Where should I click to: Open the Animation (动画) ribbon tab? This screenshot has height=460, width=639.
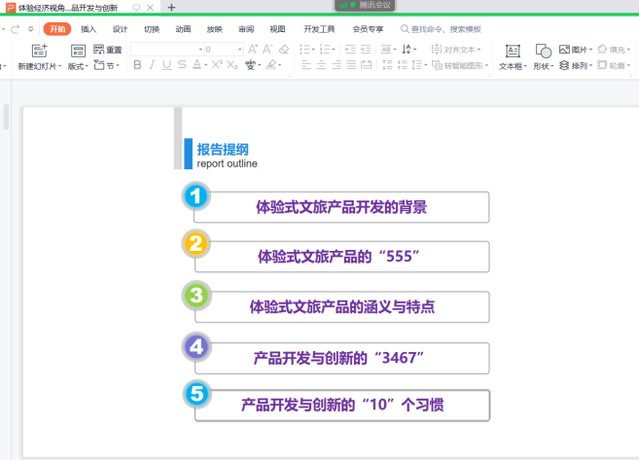(183, 29)
